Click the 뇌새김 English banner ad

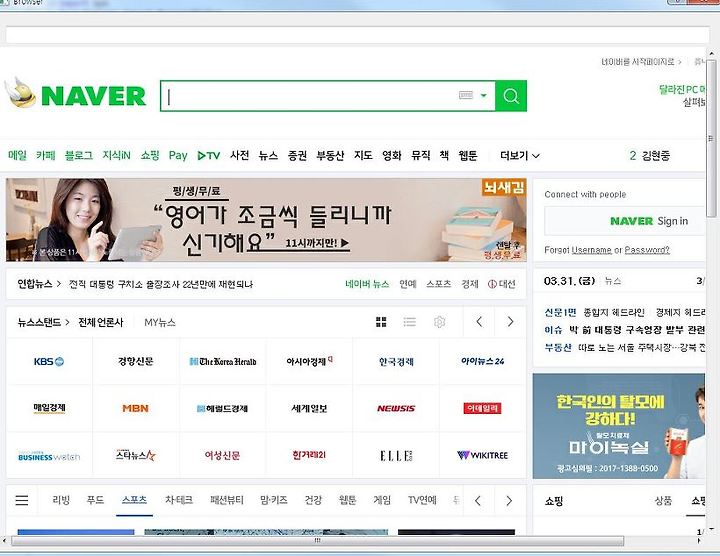tap(266, 220)
